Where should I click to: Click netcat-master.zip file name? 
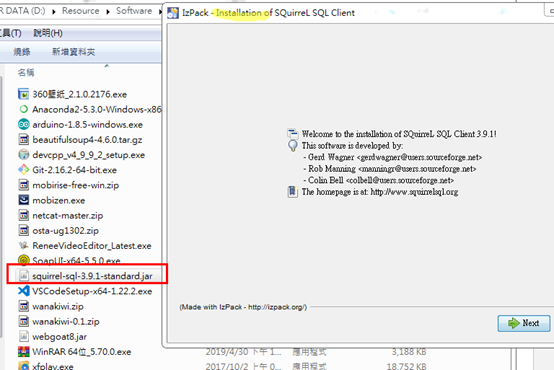(x=68, y=216)
